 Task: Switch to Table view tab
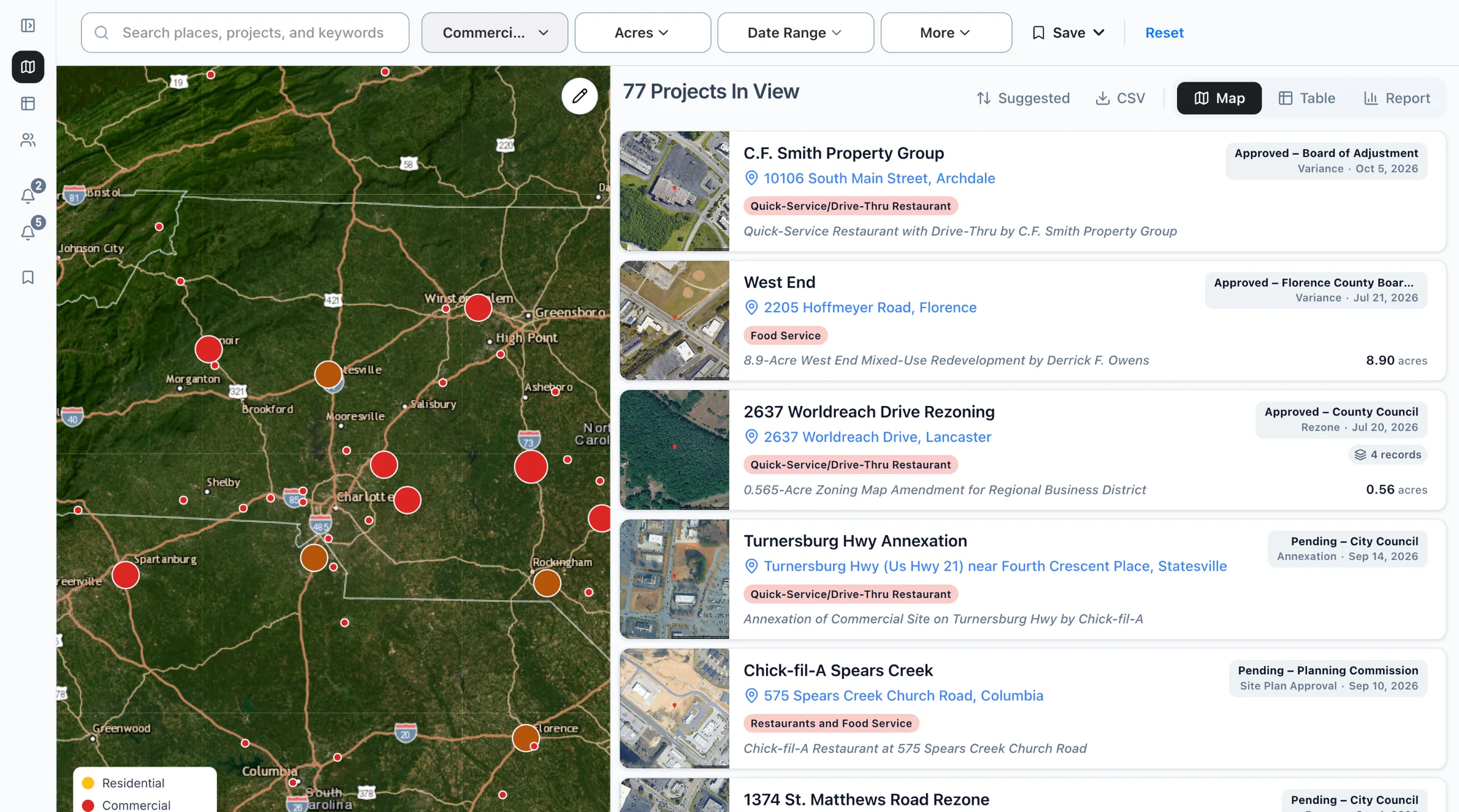1307,98
